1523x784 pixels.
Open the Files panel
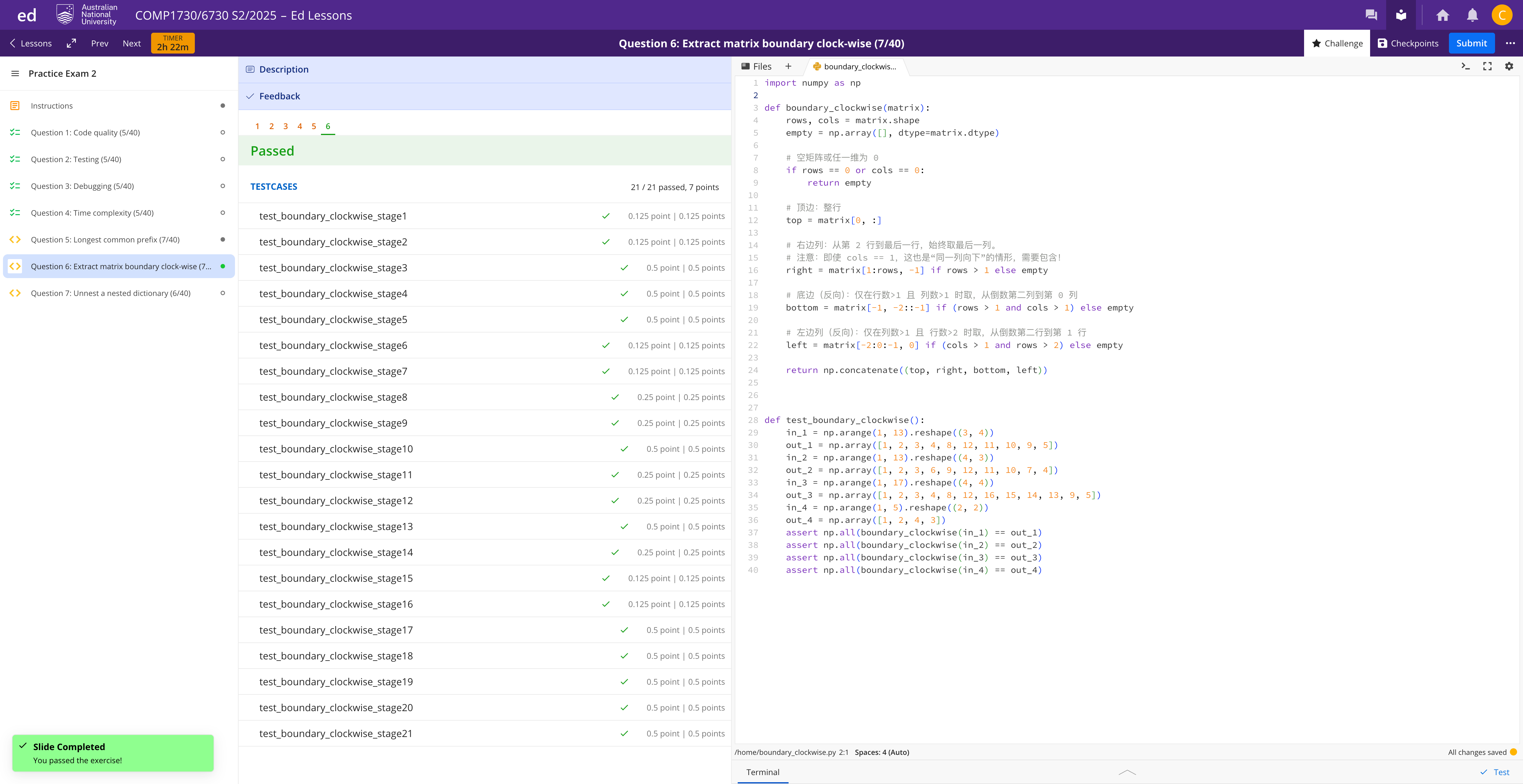pos(757,66)
